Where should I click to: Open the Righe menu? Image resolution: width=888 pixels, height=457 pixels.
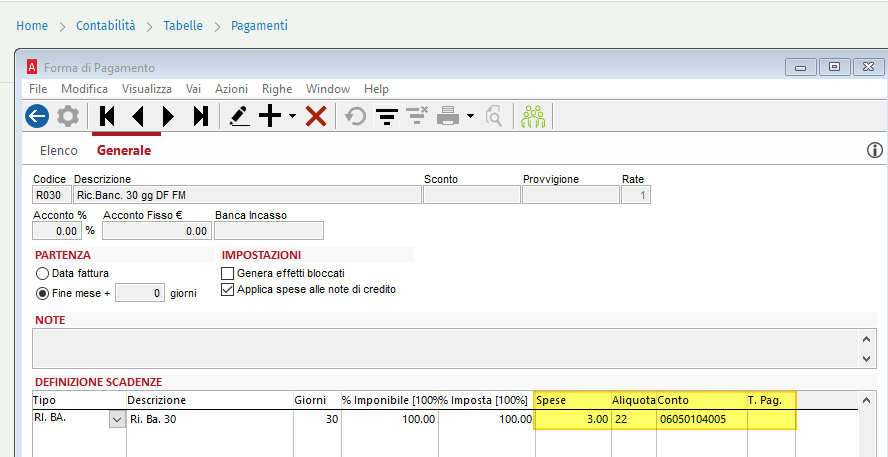(277, 89)
